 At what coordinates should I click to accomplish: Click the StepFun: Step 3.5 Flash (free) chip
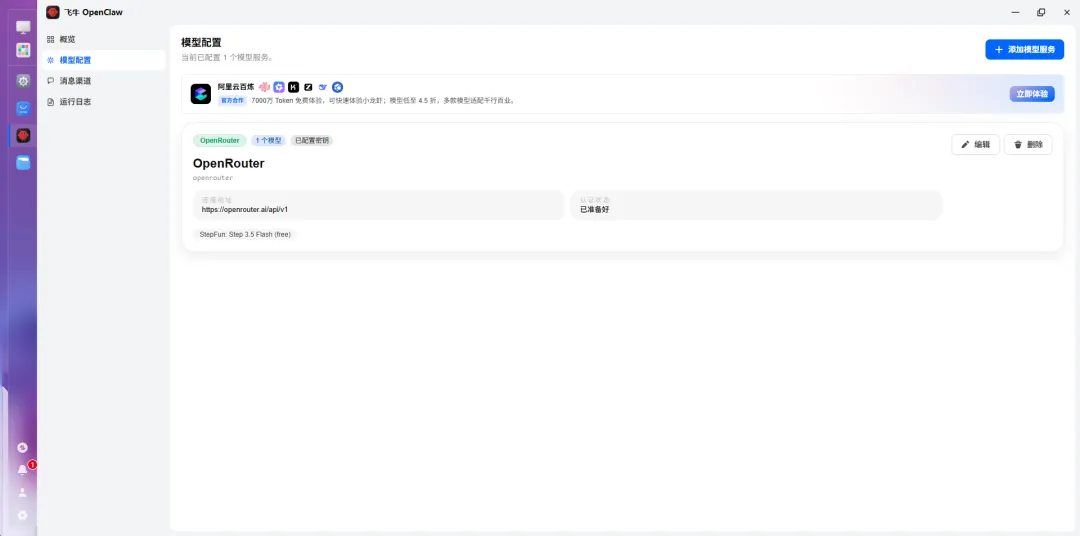pyautogui.click(x=245, y=234)
